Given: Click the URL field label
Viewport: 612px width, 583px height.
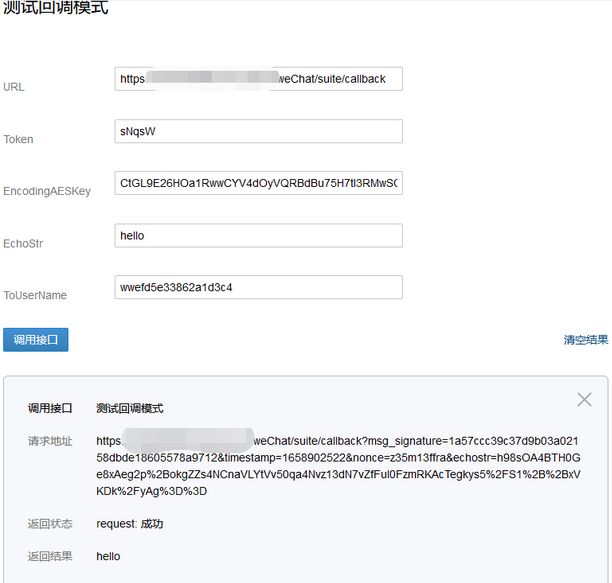Looking at the screenshot, I should coord(14,87).
